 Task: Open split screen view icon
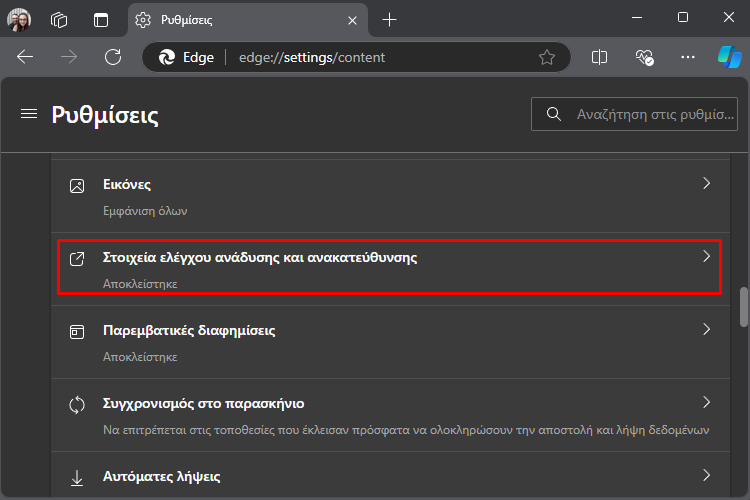599,57
